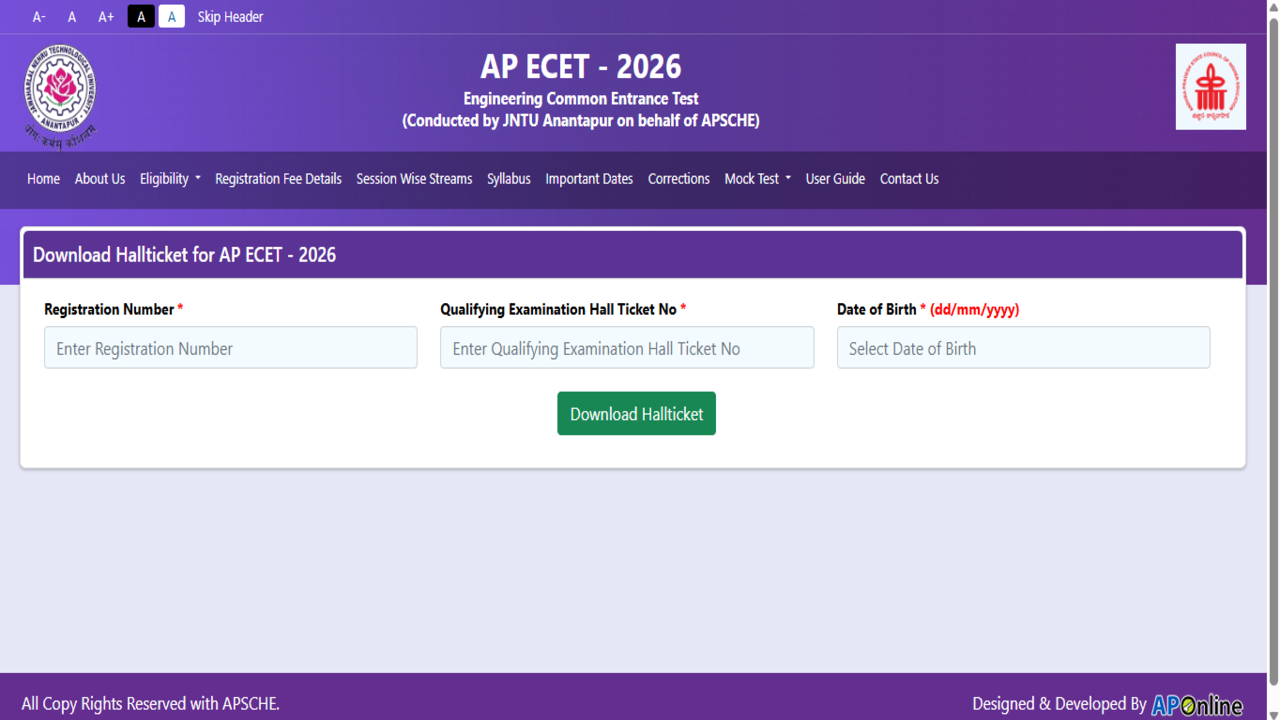Image resolution: width=1280 pixels, height=720 pixels.
Task: Expand the Eligibility dropdown menu
Action: click(x=170, y=179)
